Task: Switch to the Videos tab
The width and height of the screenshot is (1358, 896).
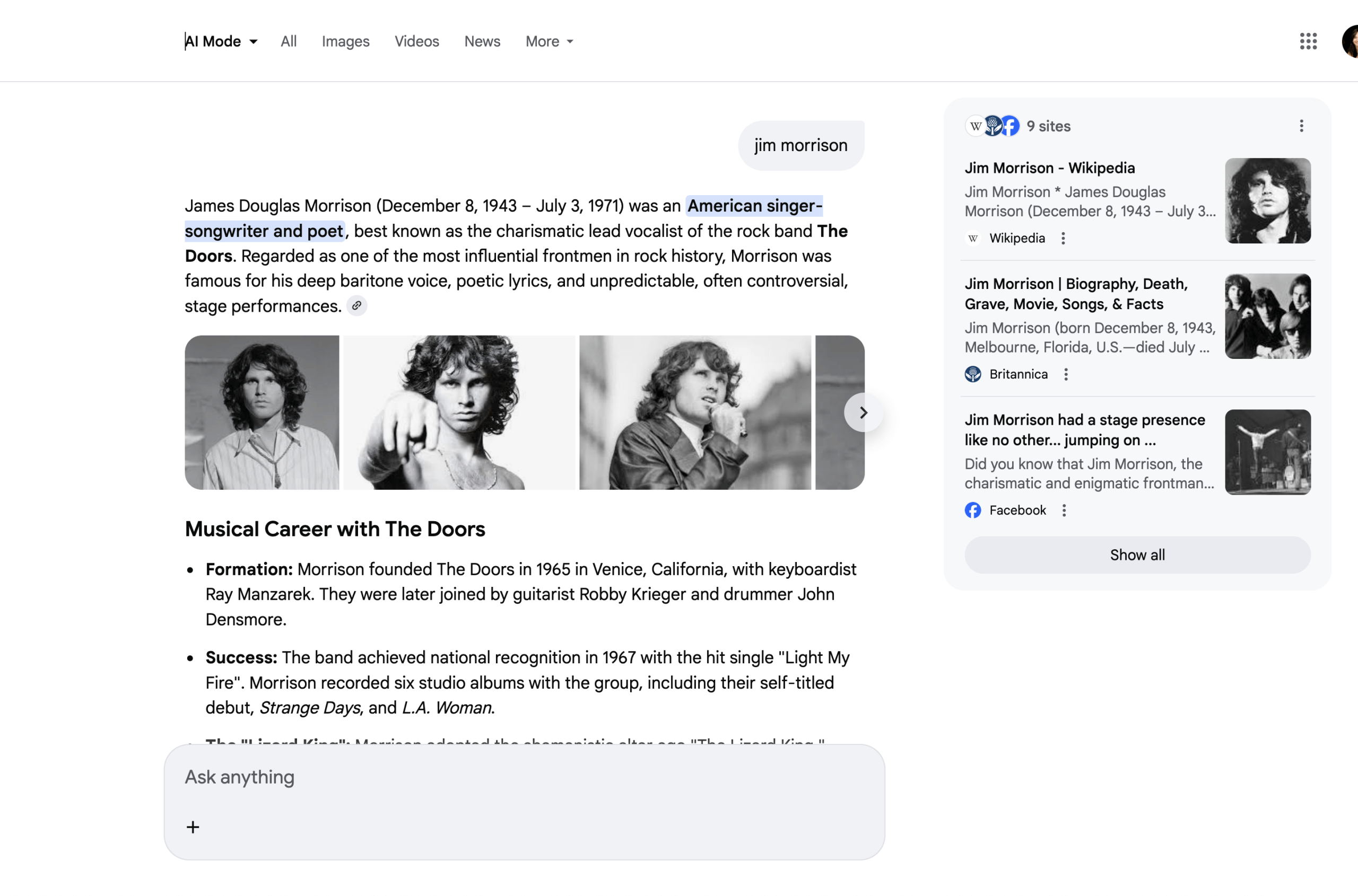Action: point(416,41)
